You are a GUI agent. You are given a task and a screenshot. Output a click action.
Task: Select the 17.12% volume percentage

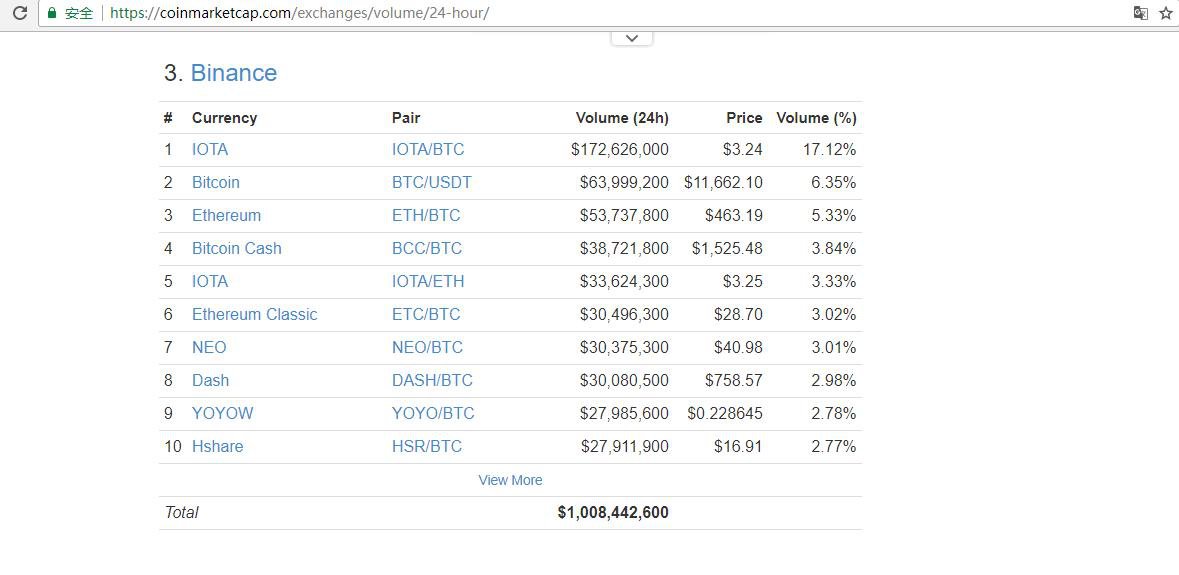click(x=829, y=150)
